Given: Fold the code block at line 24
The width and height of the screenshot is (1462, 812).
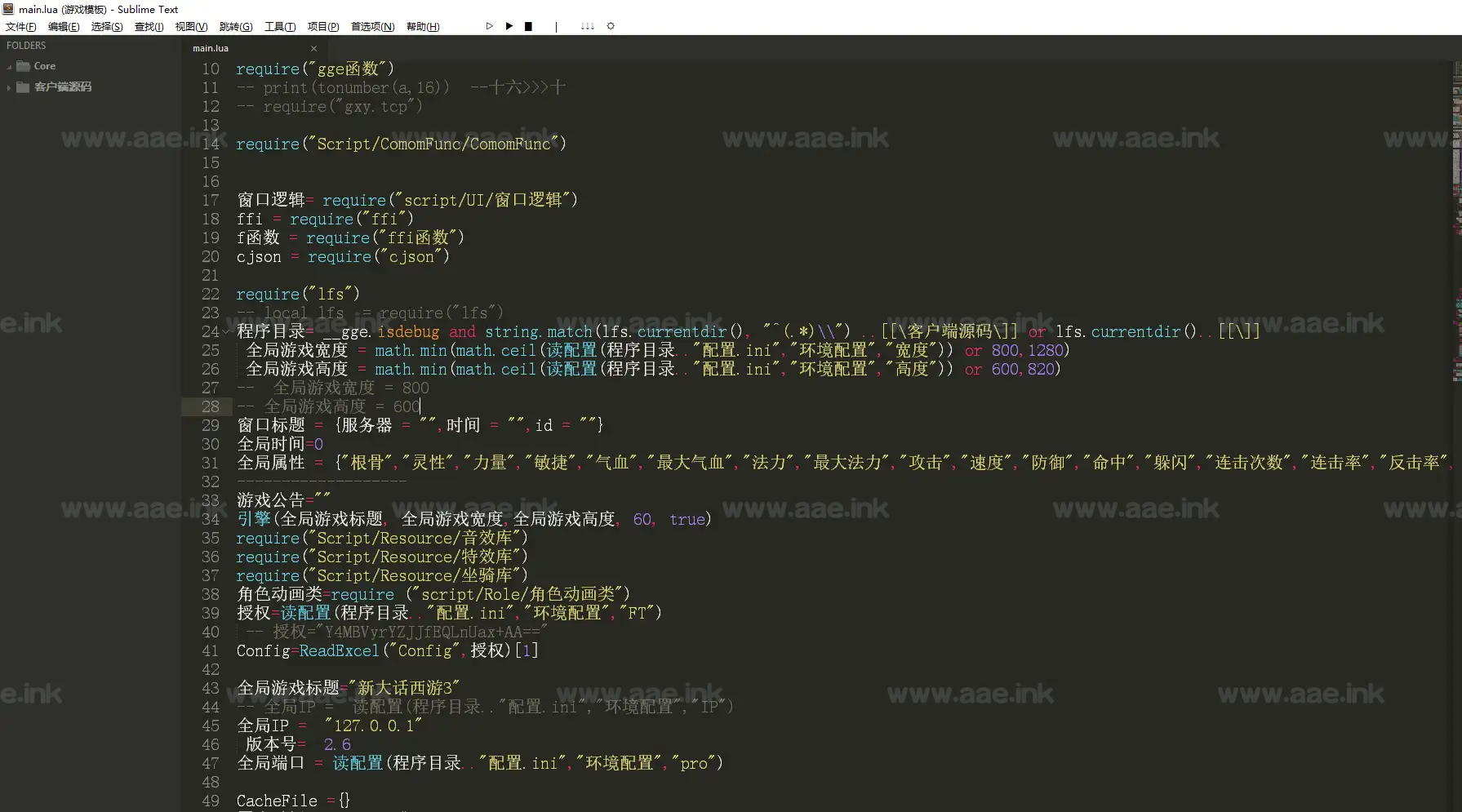Looking at the screenshot, I should (226, 332).
